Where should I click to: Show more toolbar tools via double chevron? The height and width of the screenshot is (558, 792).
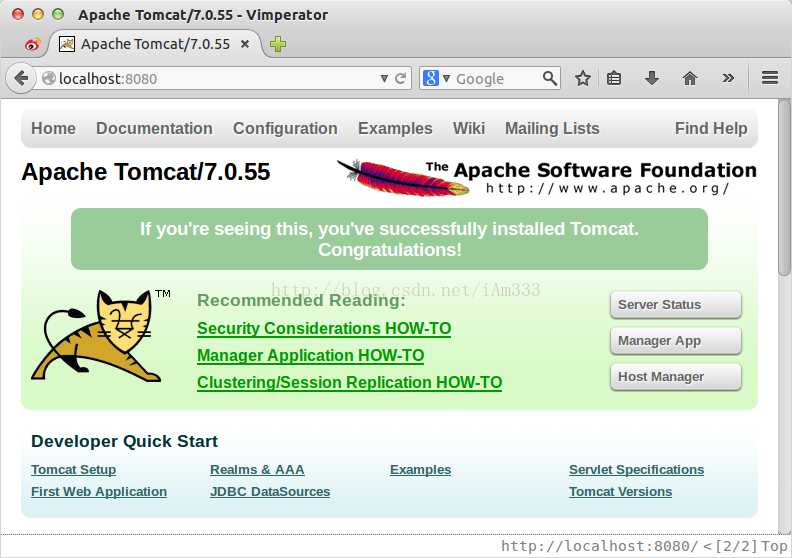(x=728, y=78)
